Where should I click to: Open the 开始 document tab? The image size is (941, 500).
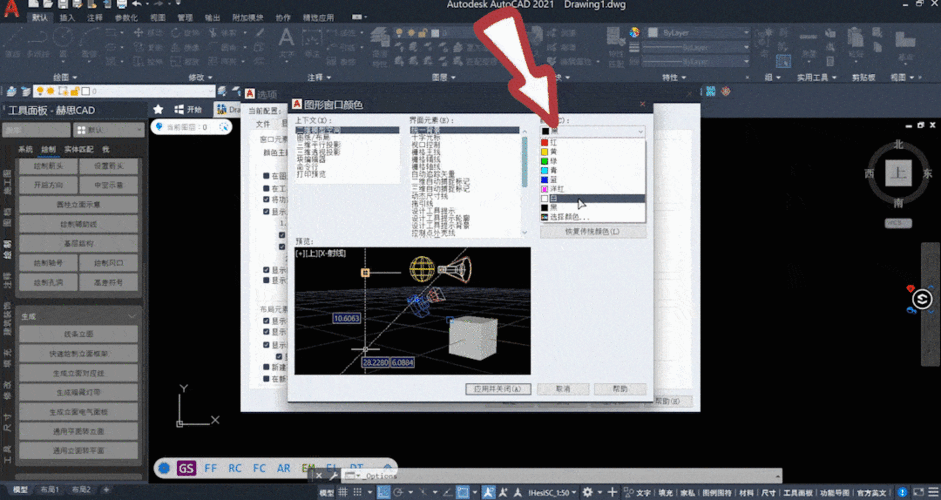[188, 109]
